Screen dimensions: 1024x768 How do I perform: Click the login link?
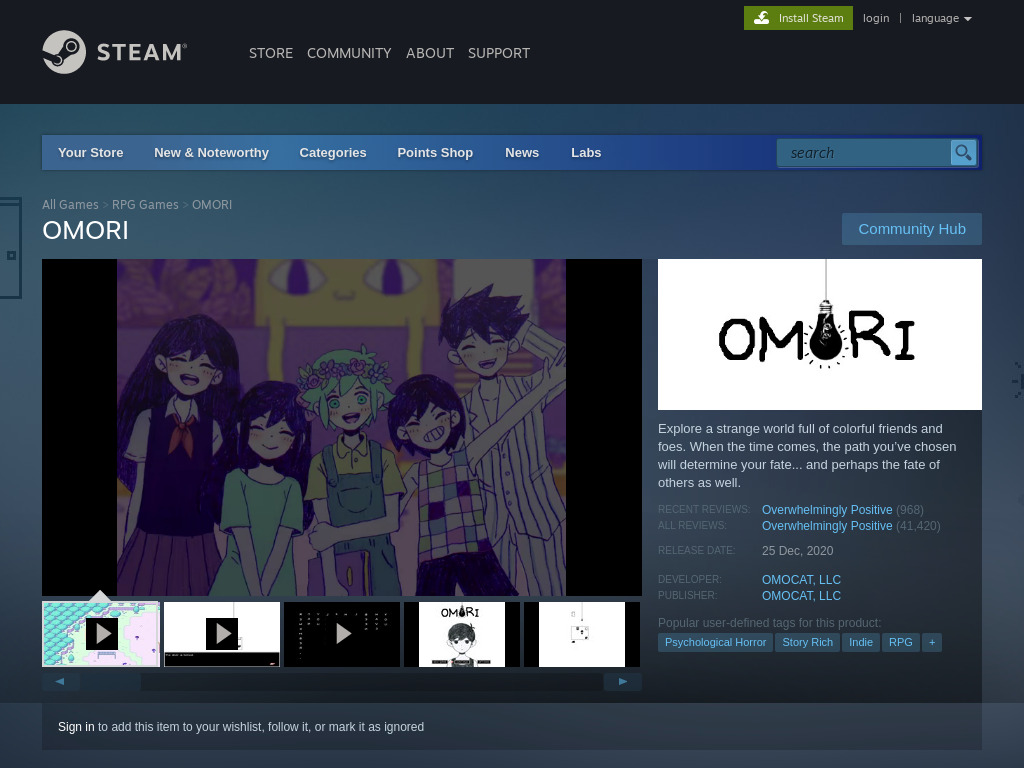point(876,18)
